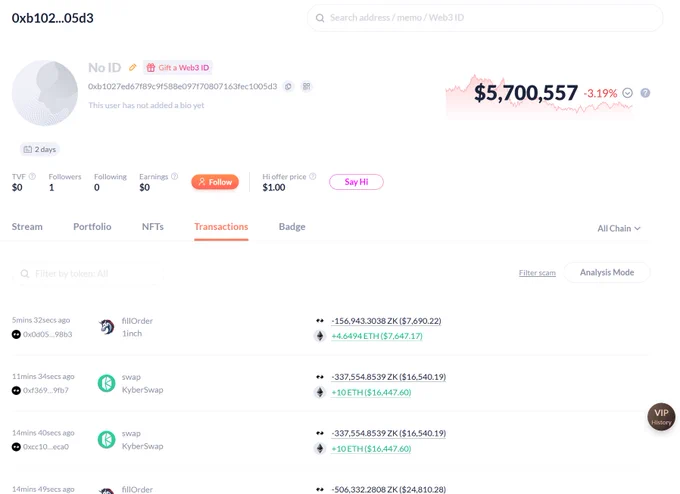
Task: Click the pencil edit ID icon
Action: pos(133,67)
